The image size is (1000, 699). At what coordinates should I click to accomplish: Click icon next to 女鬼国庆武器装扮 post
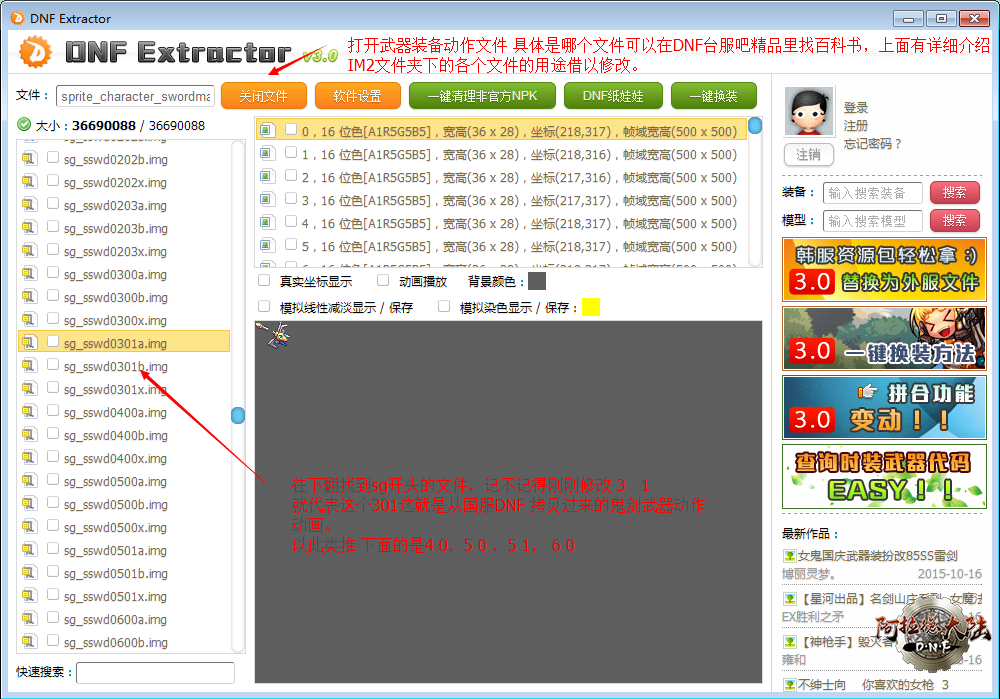pos(789,556)
